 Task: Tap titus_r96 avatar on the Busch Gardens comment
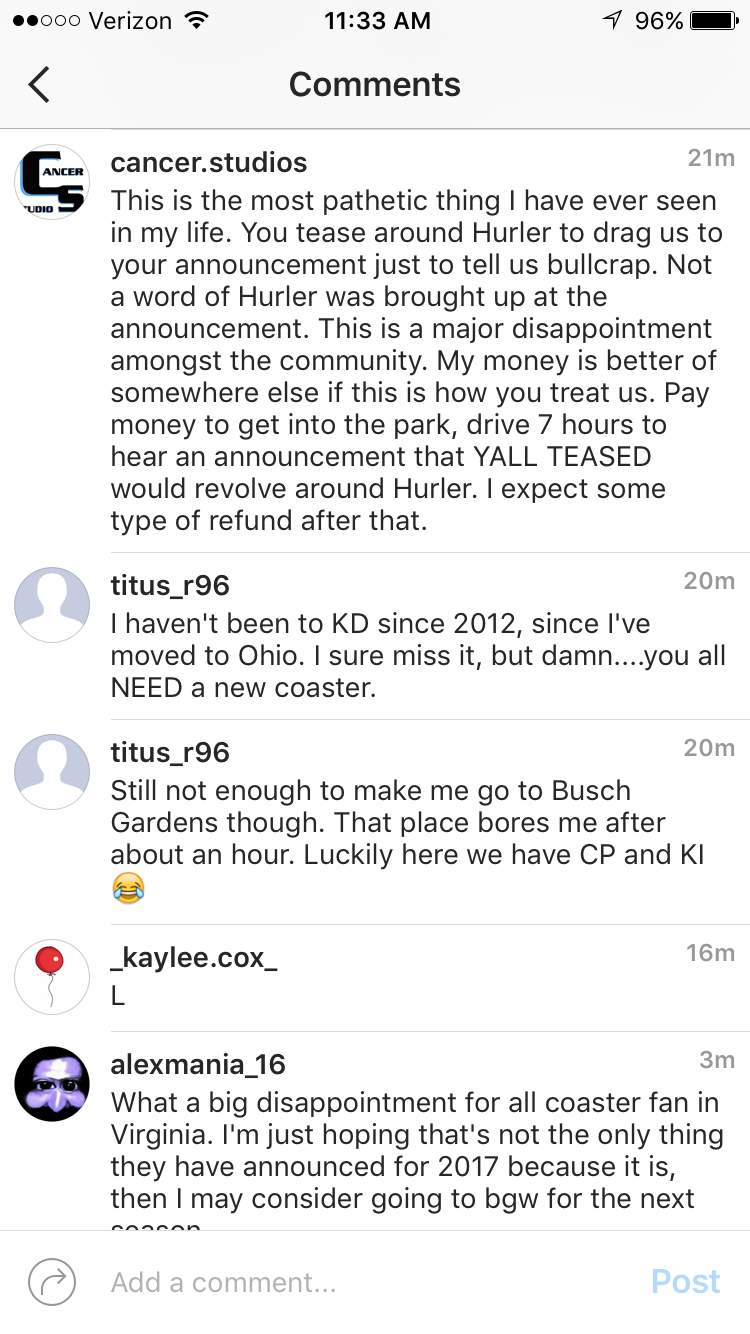tap(52, 772)
